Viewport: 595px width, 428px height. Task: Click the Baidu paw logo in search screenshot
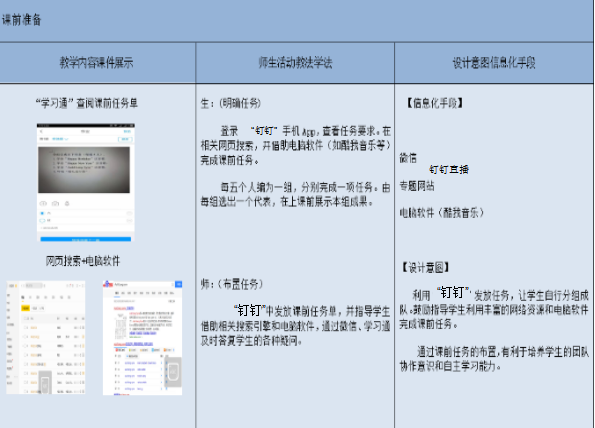pyautogui.click(x=108, y=284)
